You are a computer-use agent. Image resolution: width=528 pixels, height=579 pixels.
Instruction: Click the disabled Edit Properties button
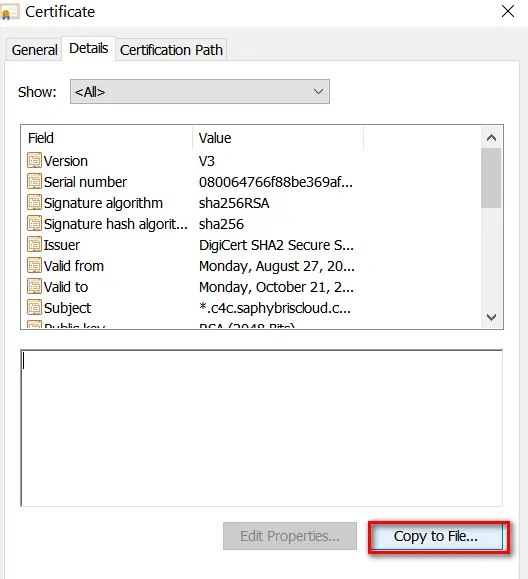click(290, 536)
